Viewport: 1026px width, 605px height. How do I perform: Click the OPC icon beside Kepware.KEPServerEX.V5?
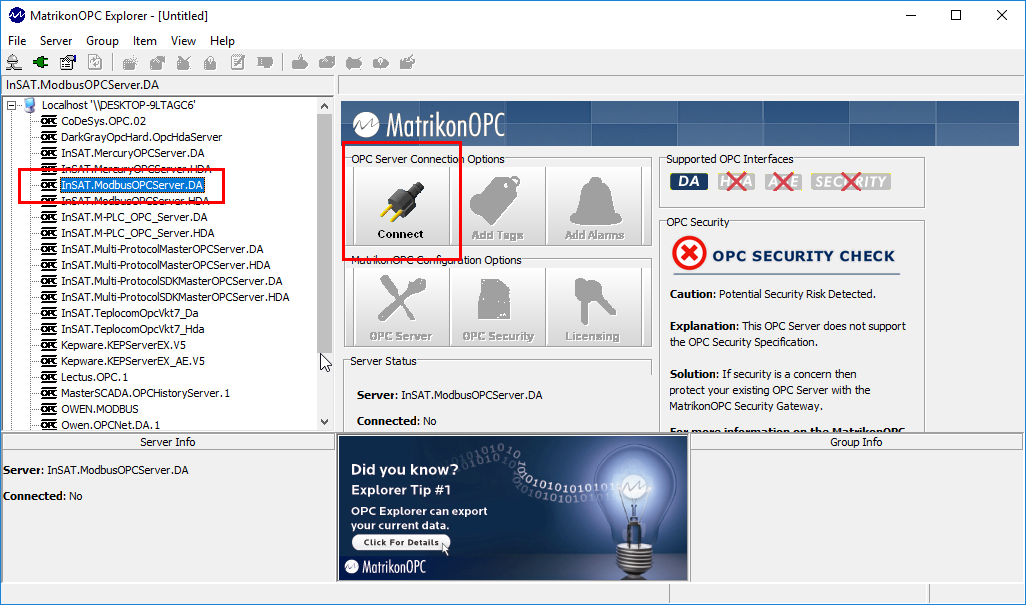48,345
